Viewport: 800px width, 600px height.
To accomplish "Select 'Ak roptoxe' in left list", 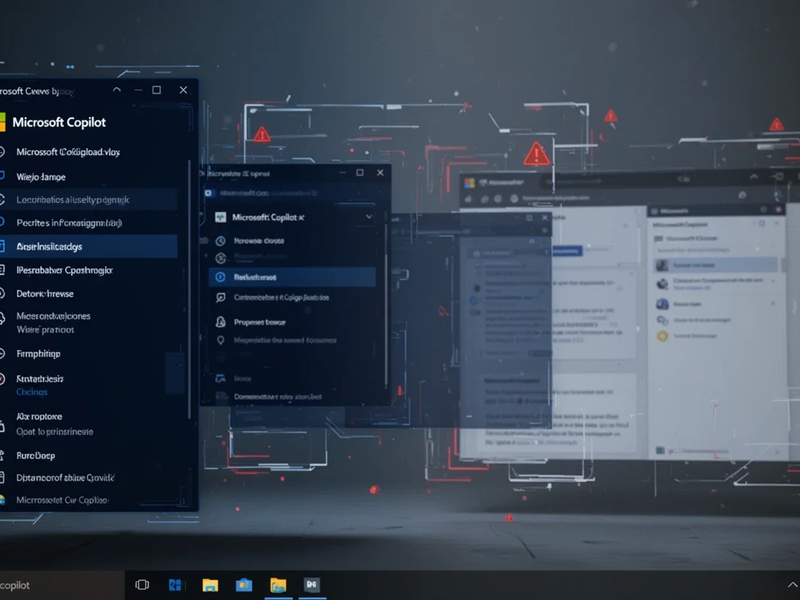I will tap(39, 416).
